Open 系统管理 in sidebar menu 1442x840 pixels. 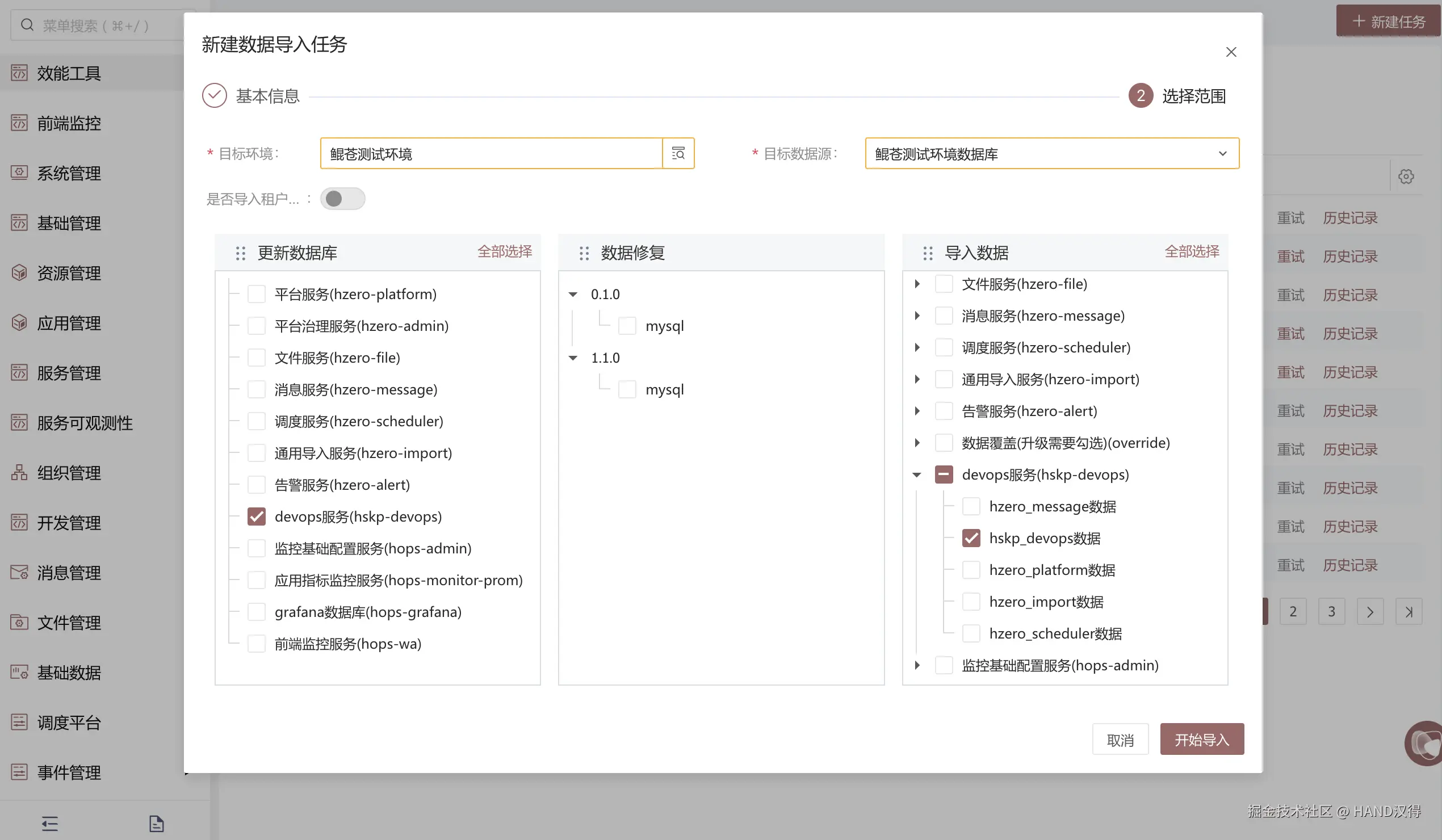pos(69,173)
